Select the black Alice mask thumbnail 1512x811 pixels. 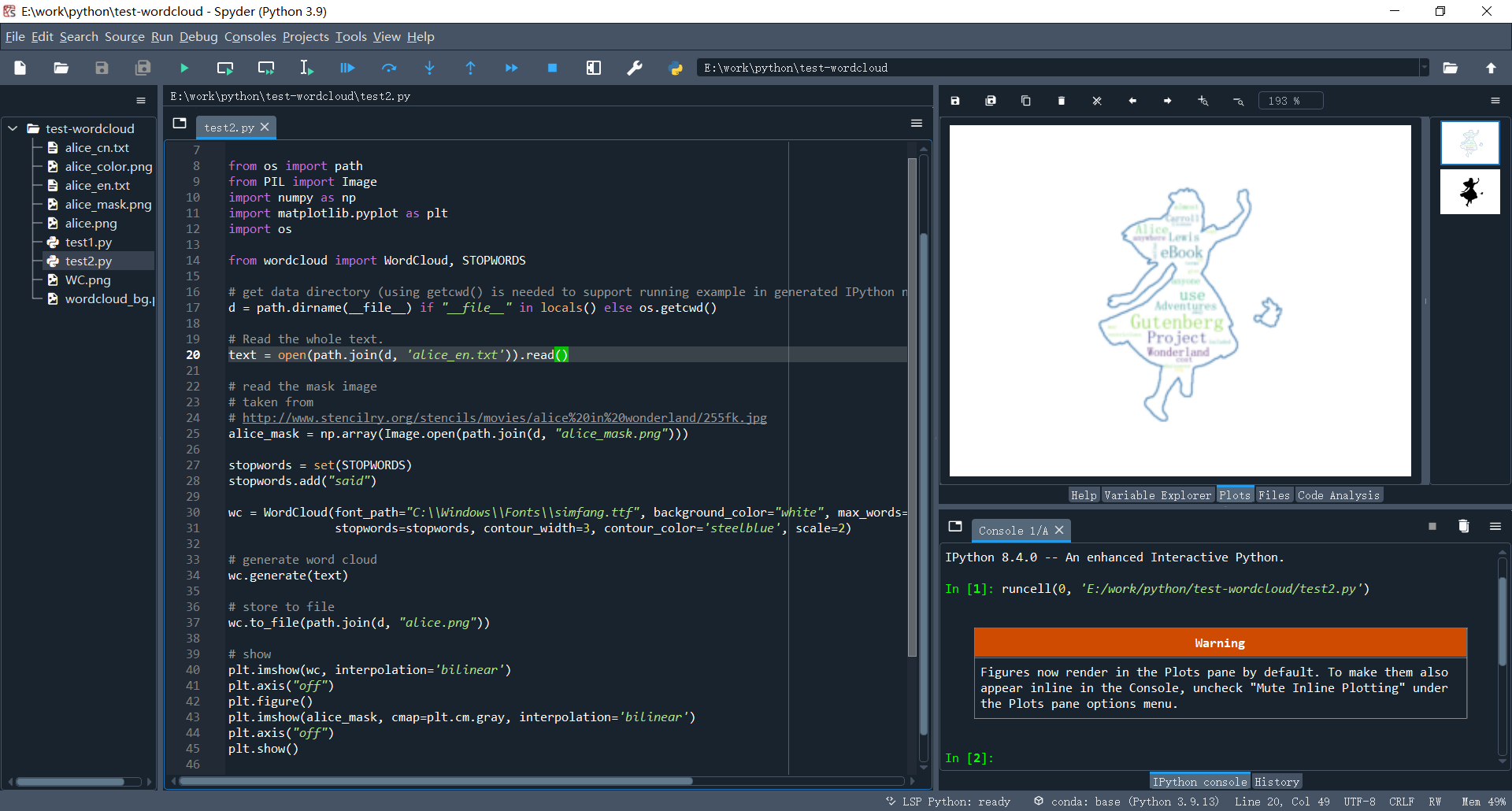1469,192
